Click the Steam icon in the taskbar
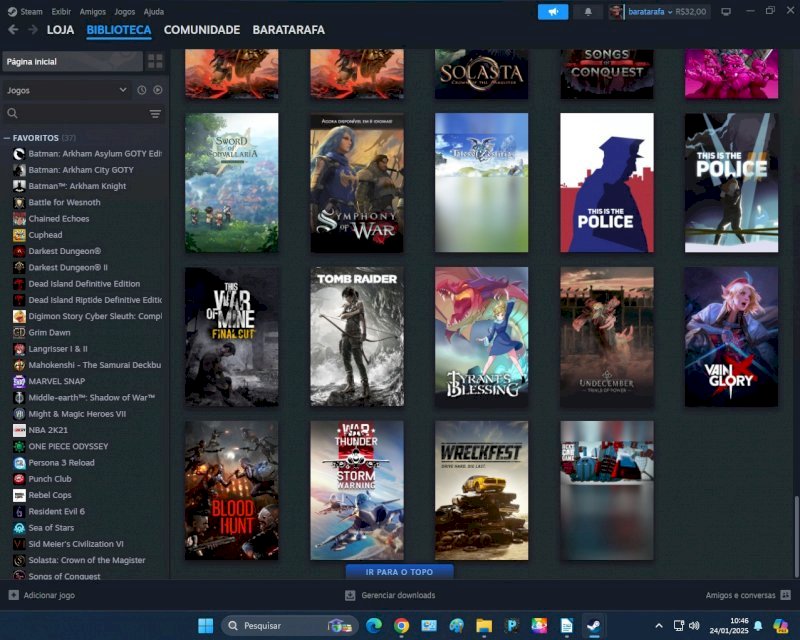The height and width of the screenshot is (640, 800). [x=593, y=625]
